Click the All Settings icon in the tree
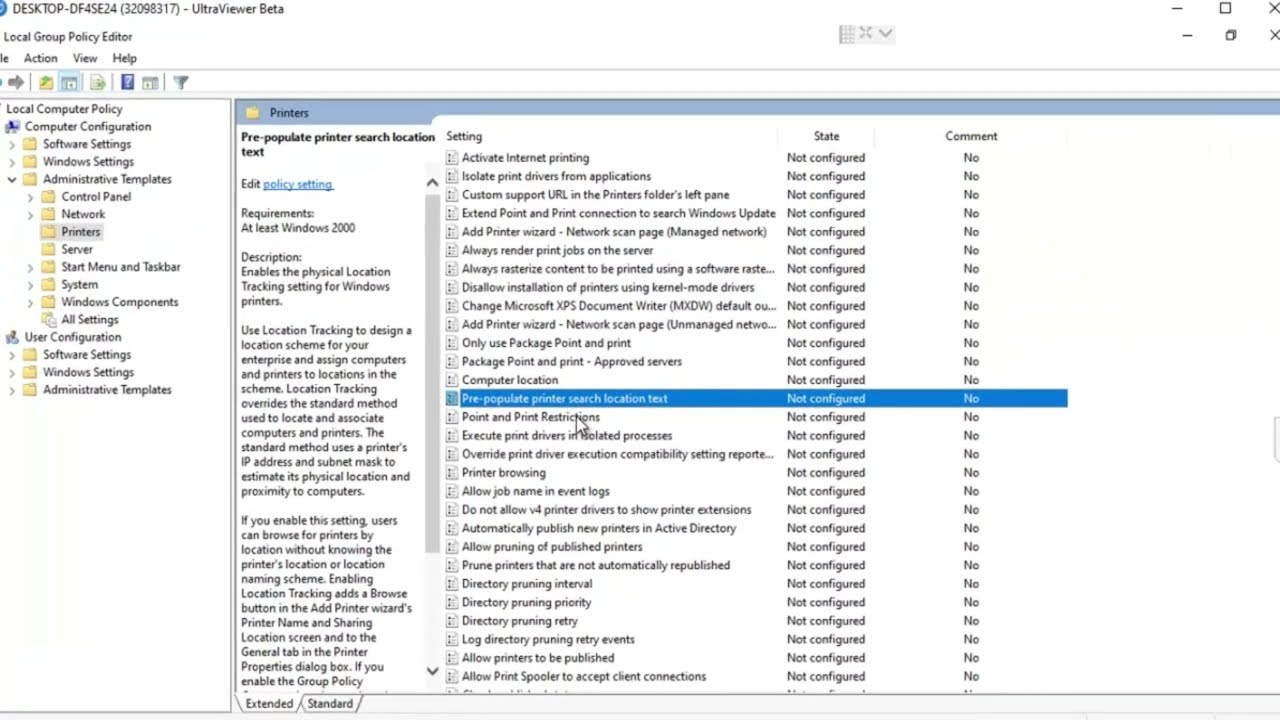 48,320
